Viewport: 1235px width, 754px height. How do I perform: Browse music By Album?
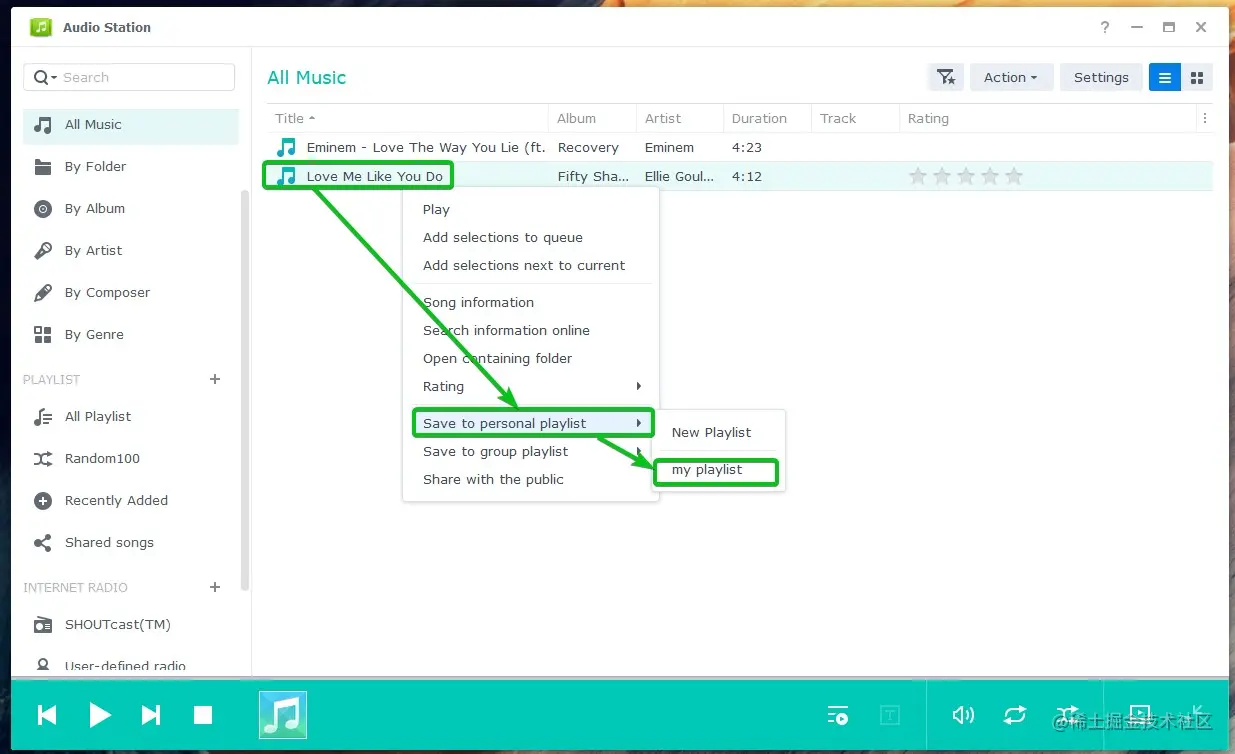[130, 209]
